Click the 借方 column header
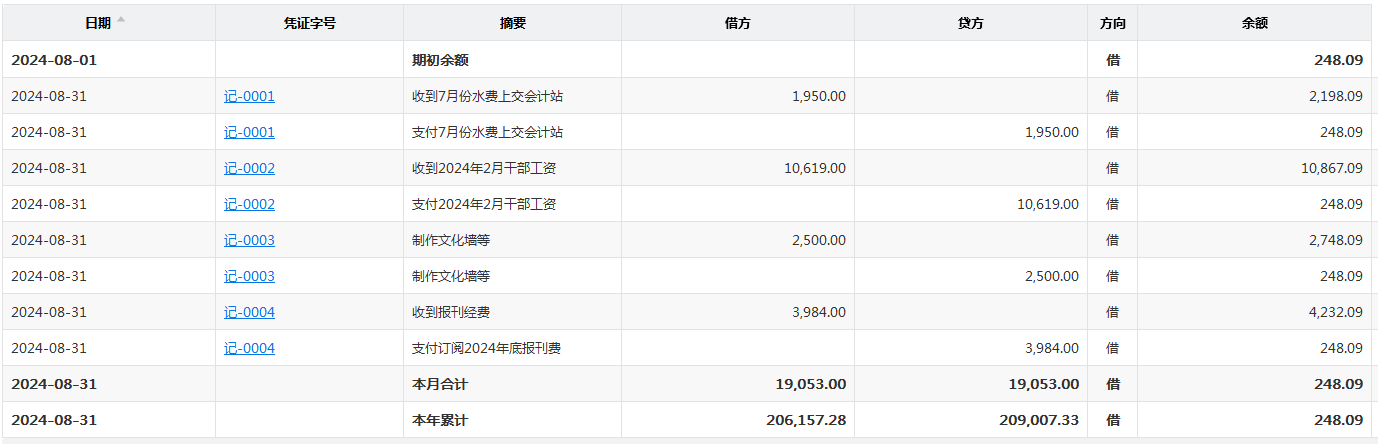Screen dimensions: 1378x444 [x=737, y=23]
